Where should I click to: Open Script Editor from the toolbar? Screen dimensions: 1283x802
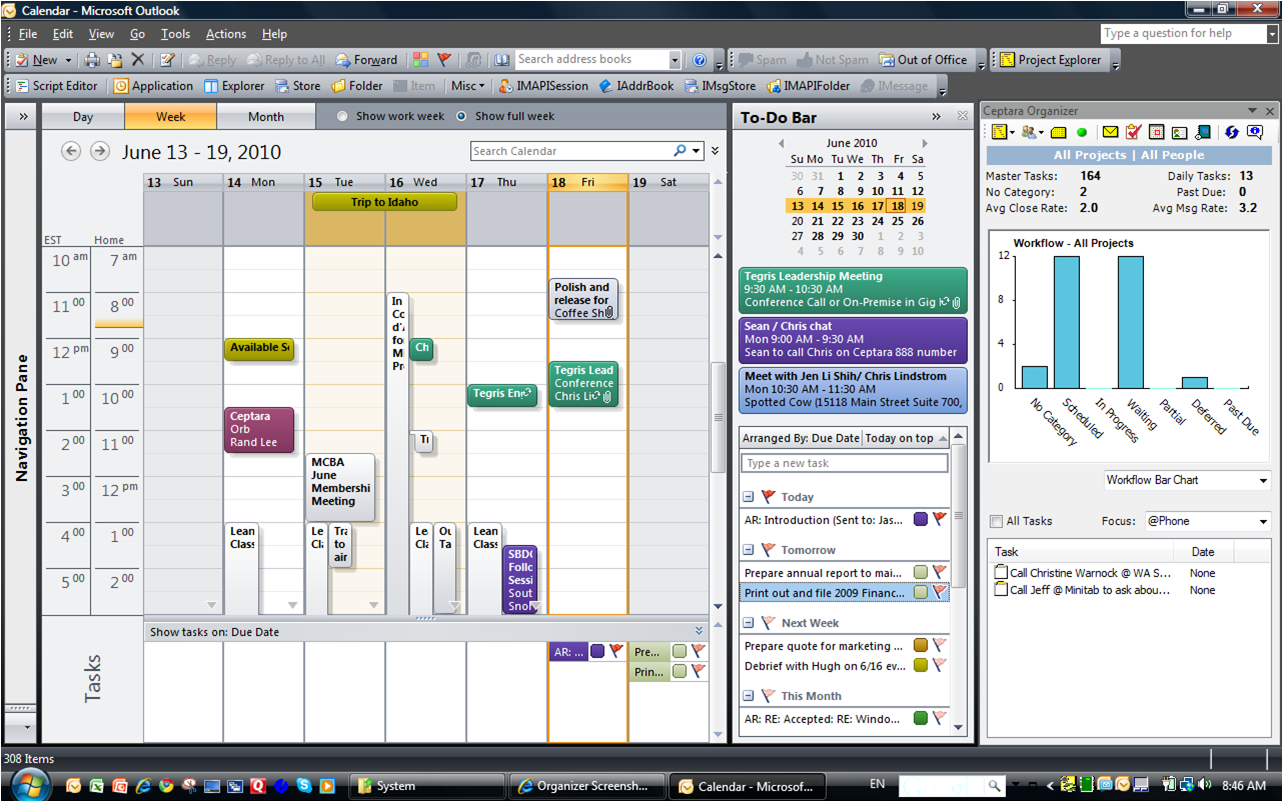[55, 86]
